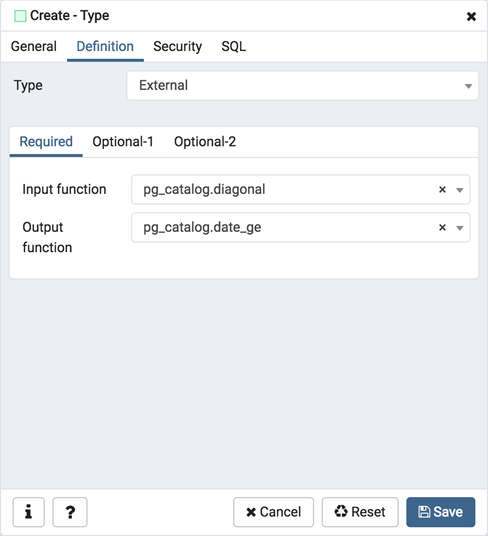This screenshot has height=536, width=488.
Task: Select the Definition tab
Action: click(x=105, y=46)
